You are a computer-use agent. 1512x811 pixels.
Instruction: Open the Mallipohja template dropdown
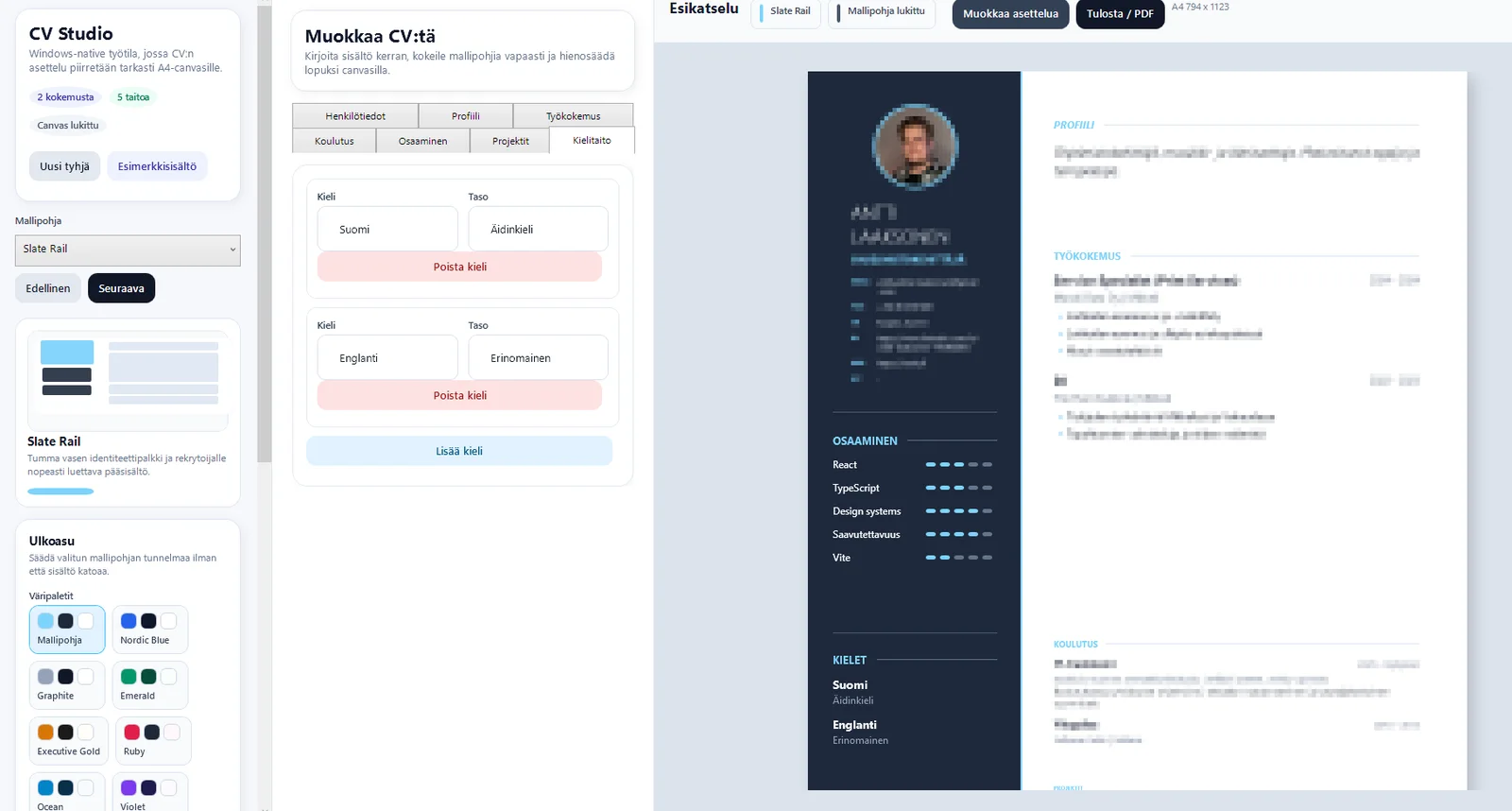point(128,250)
